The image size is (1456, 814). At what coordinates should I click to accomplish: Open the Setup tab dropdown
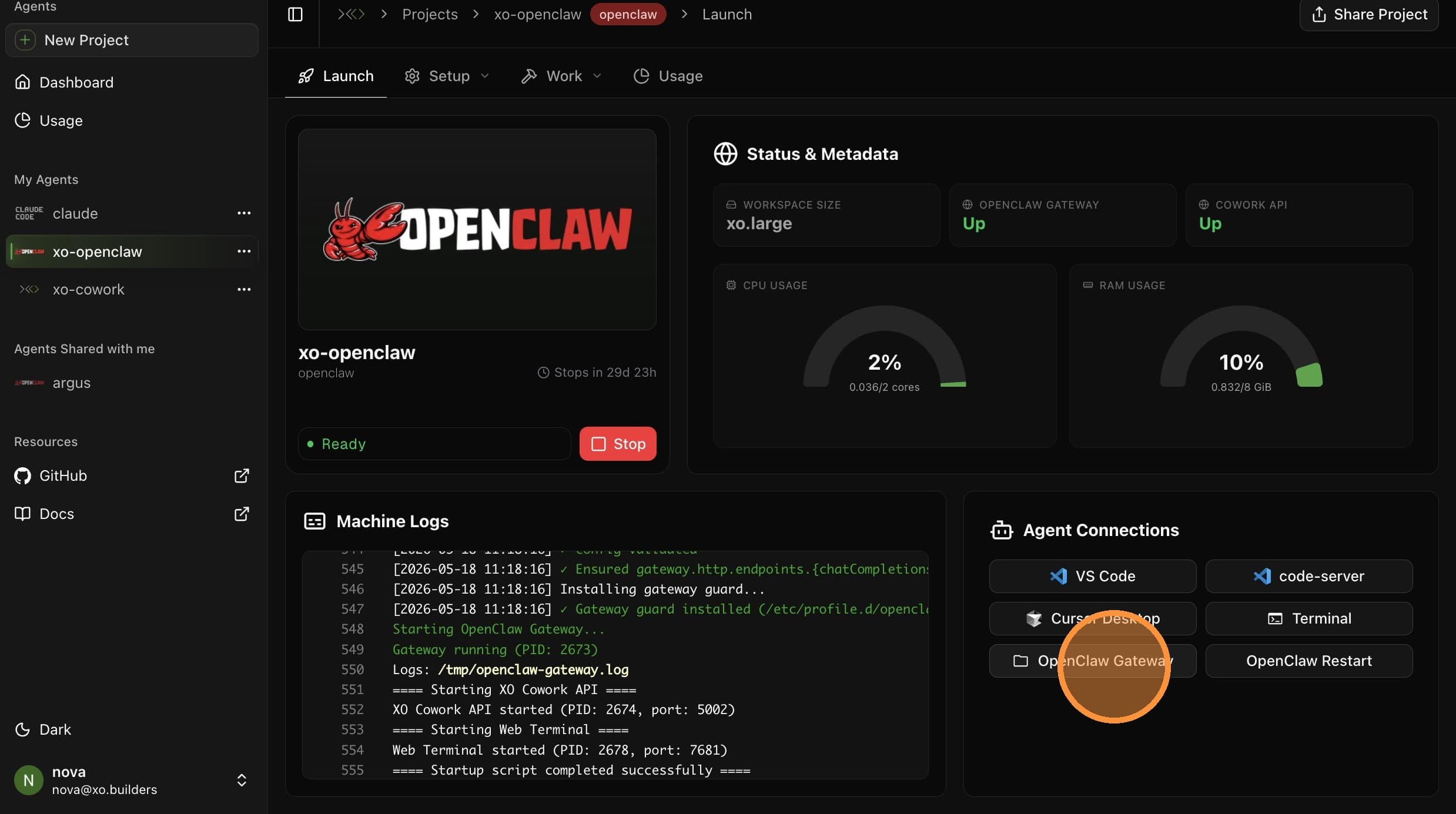(x=447, y=76)
